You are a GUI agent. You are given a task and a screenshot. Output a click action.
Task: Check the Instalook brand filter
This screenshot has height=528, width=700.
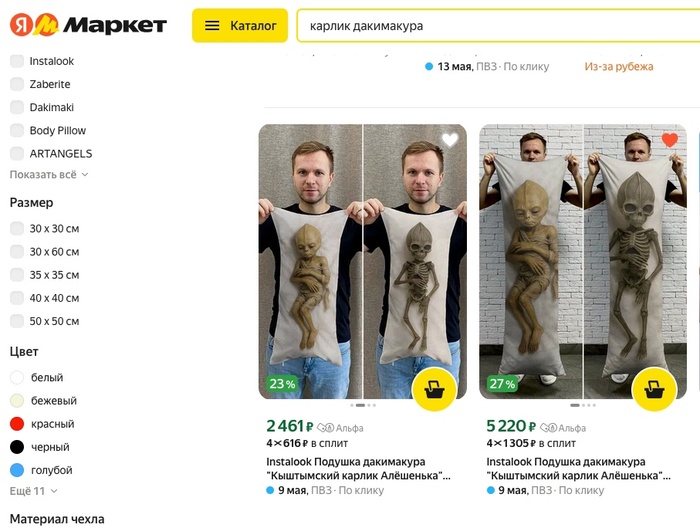click(x=17, y=61)
